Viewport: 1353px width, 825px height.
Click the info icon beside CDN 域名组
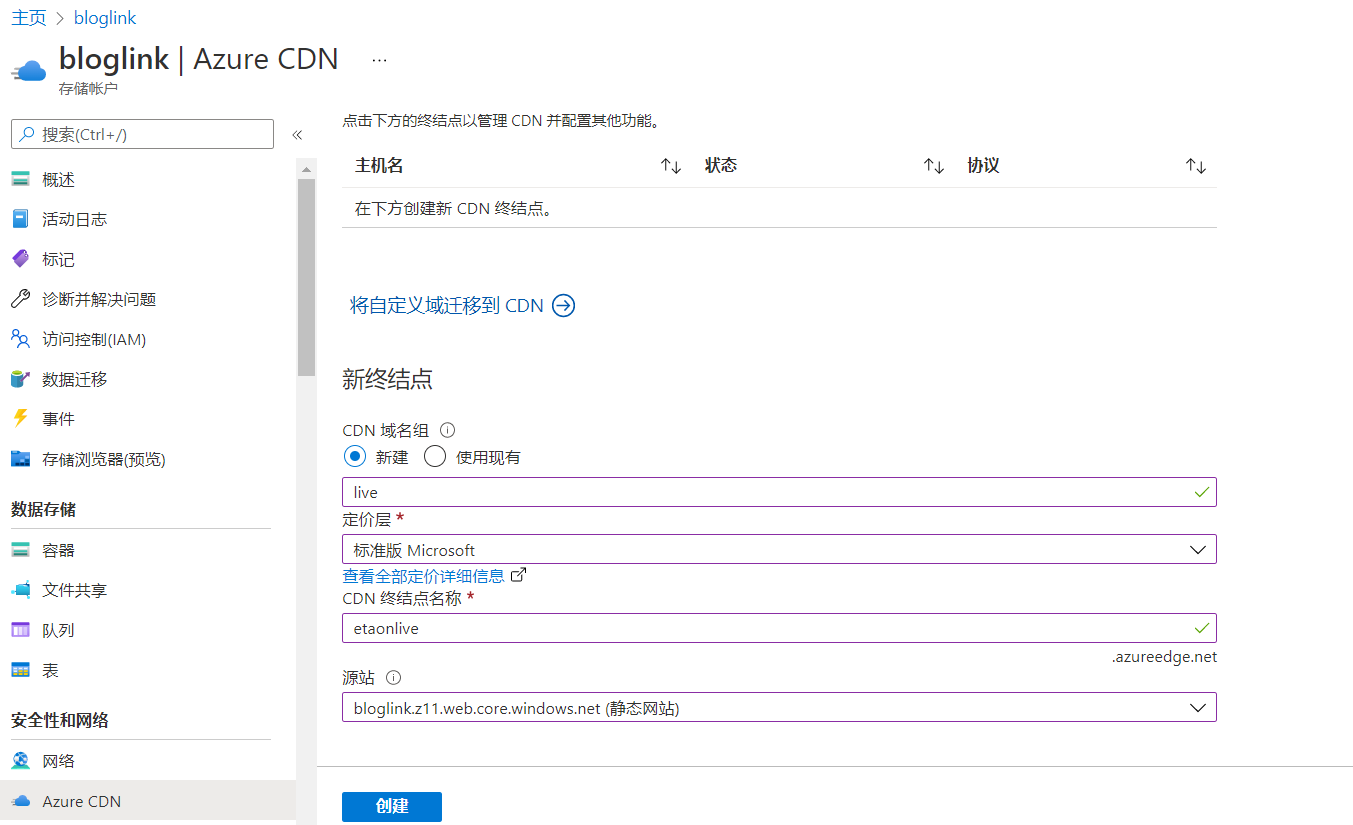[x=448, y=430]
